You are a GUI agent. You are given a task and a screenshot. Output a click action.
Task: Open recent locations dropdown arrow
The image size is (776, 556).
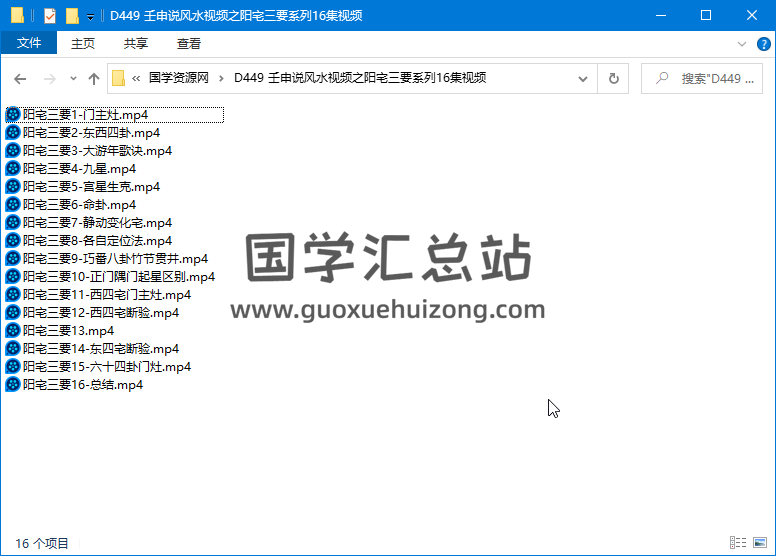(x=73, y=79)
